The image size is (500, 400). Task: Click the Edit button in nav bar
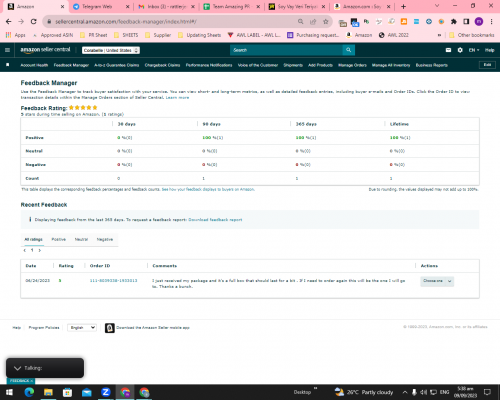click(x=487, y=65)
